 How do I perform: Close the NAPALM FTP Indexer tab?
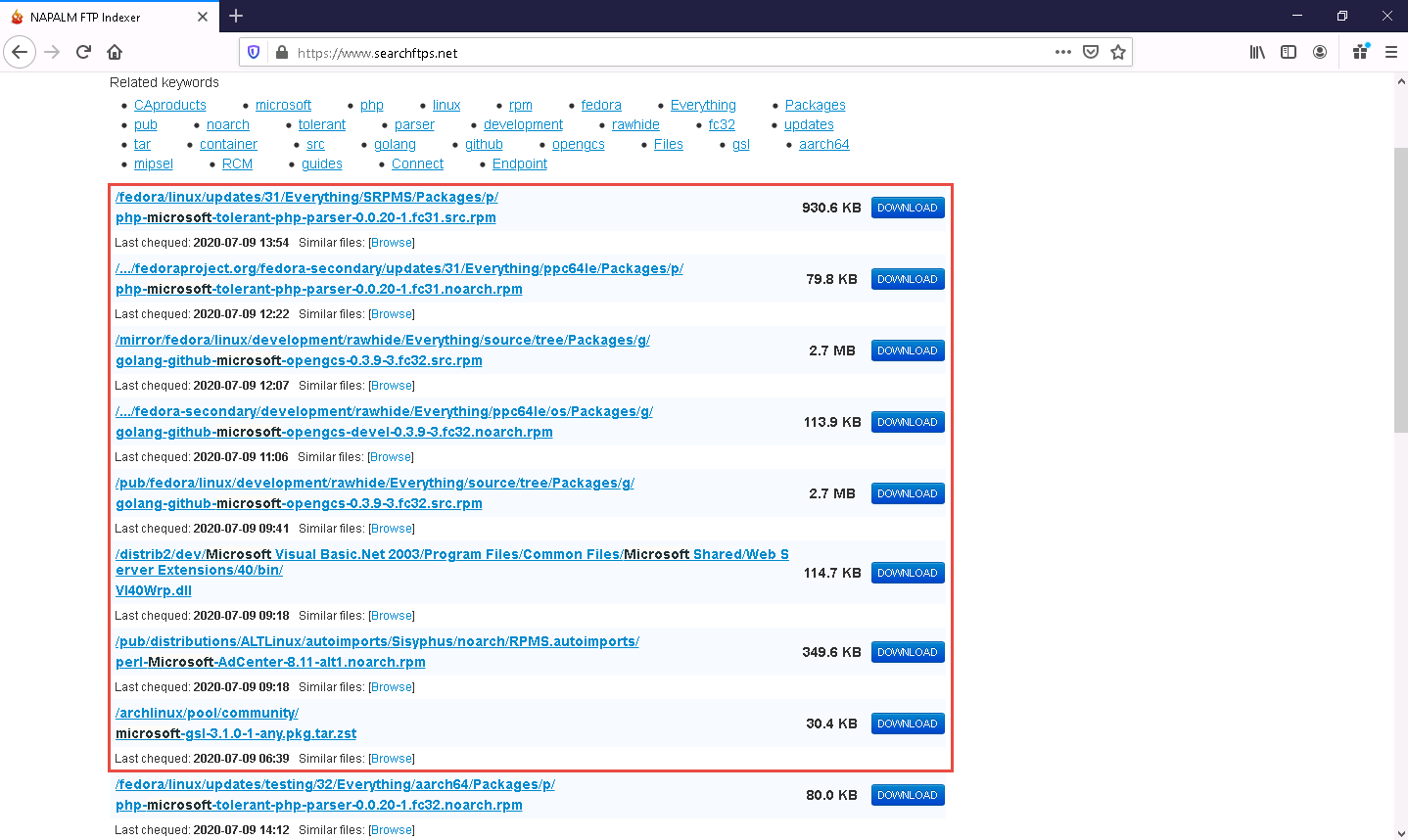203,17
